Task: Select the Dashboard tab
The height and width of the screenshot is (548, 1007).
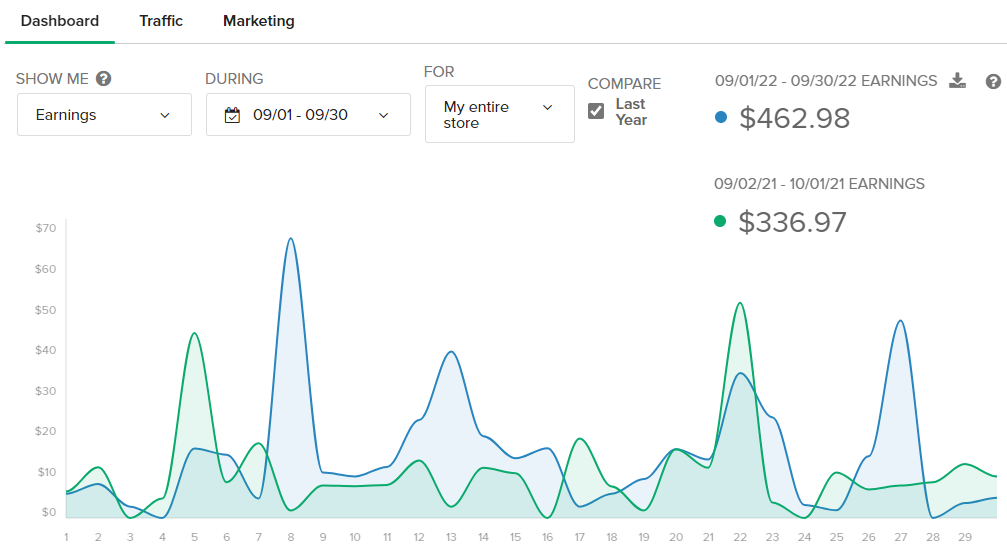Action: pyautogui.click(x=60, y=21)
